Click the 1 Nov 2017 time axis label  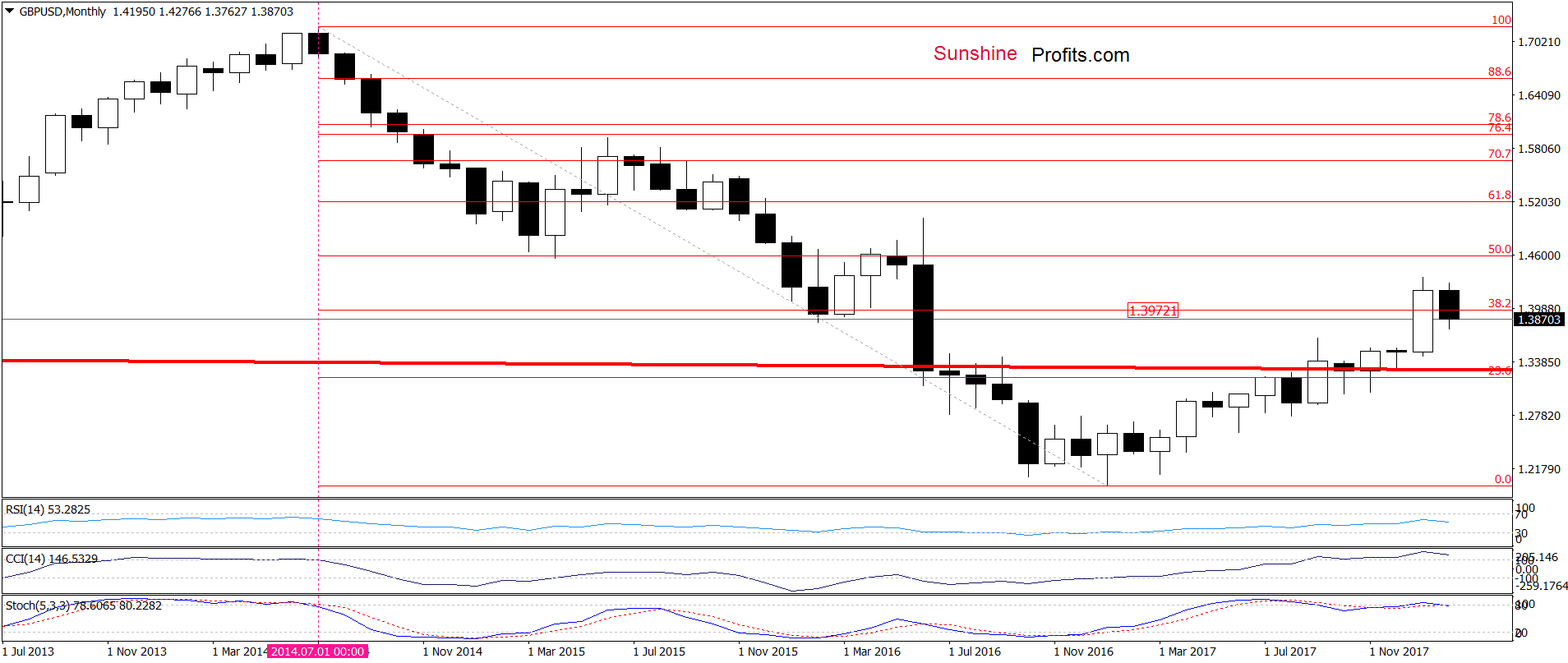click(1399, 651)
